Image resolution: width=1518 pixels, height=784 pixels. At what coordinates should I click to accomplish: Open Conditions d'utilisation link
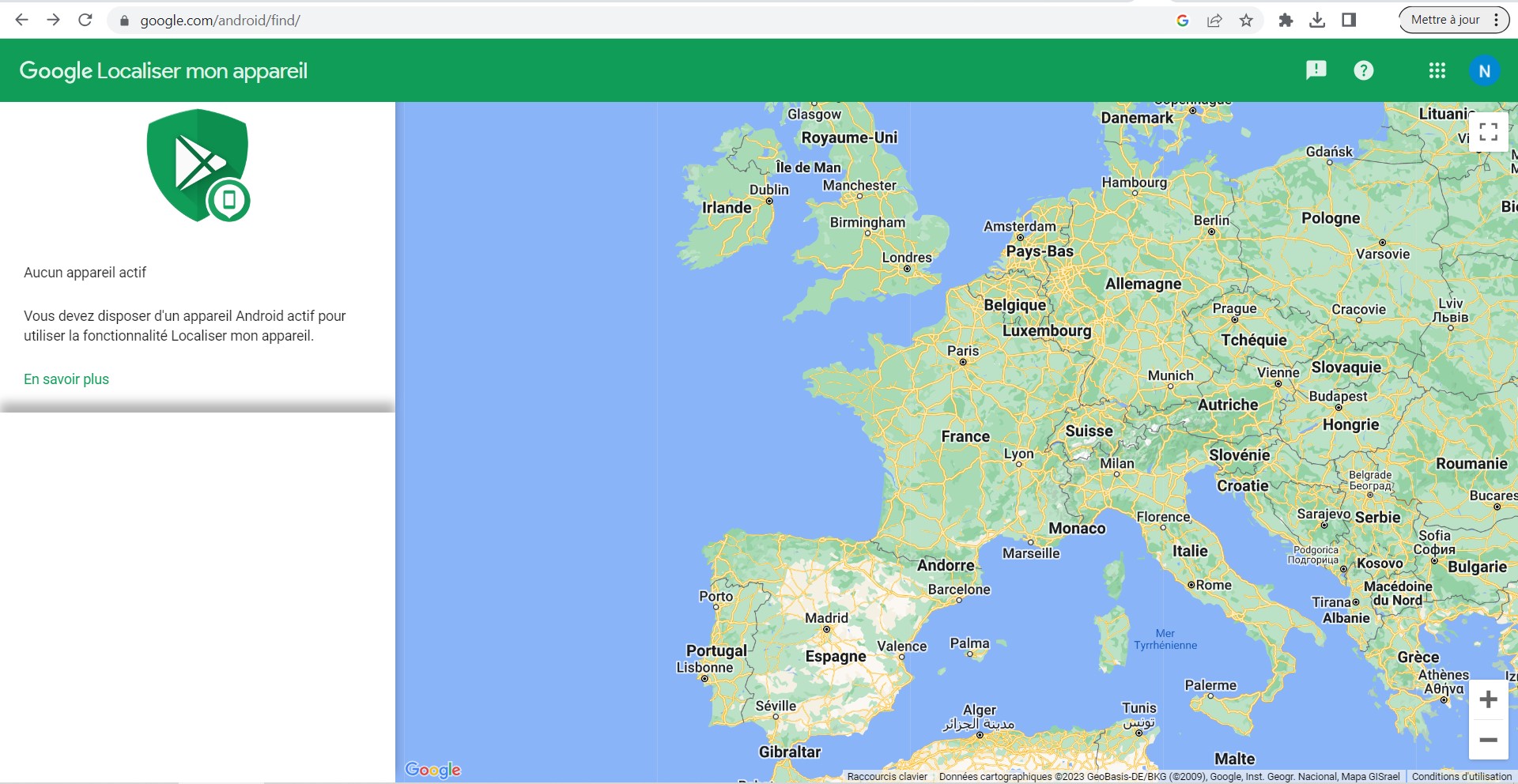tap(1461, 777)
